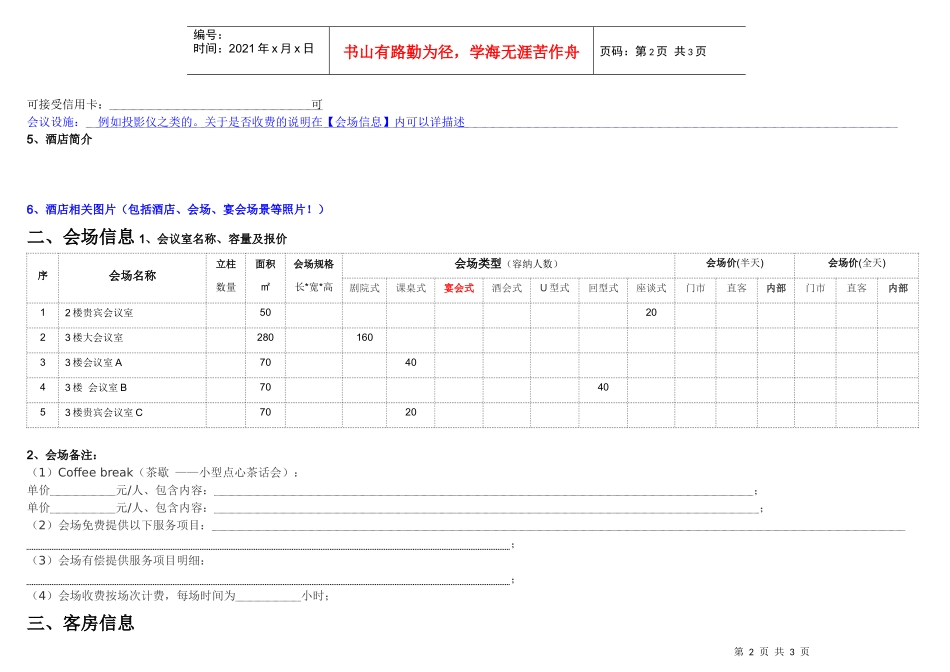Screen dimensions: 950x672
Task: Click the 可接受信用卡 blank line
Action: (x=210, y=104)
